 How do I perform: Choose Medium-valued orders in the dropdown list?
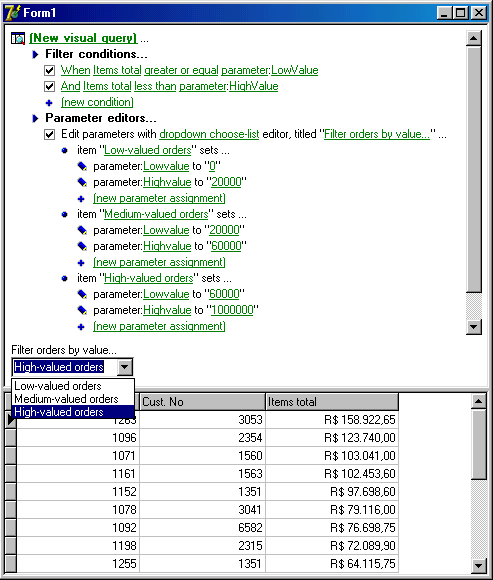click(x=73, y=399)
